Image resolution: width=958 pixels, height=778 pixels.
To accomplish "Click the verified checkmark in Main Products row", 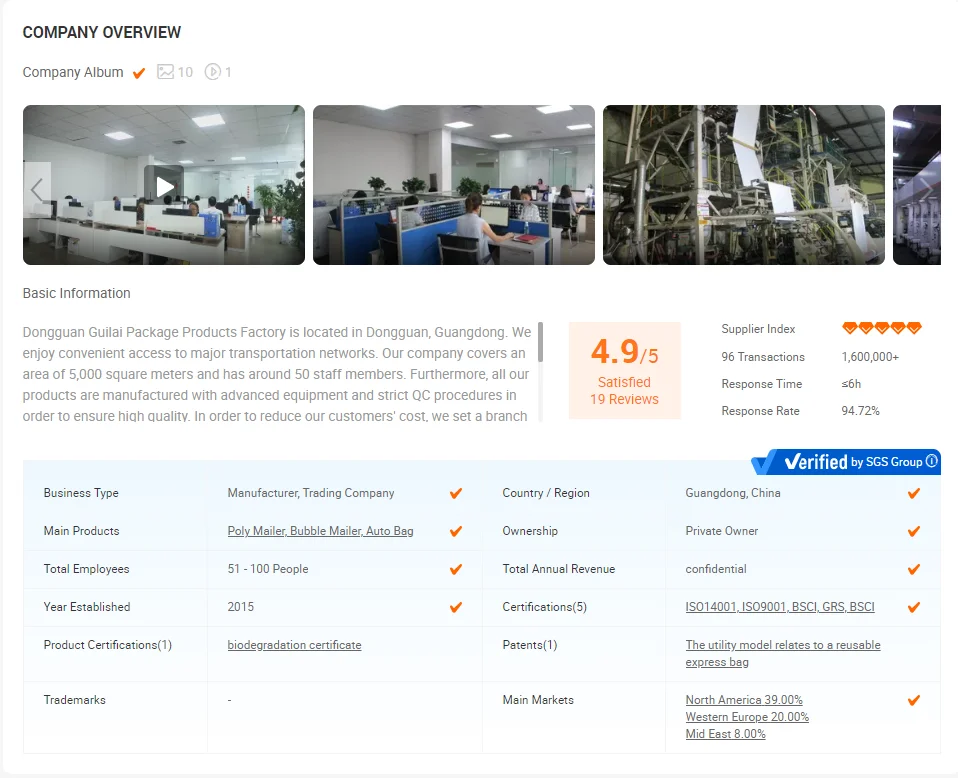I will [x=456, y=531].
